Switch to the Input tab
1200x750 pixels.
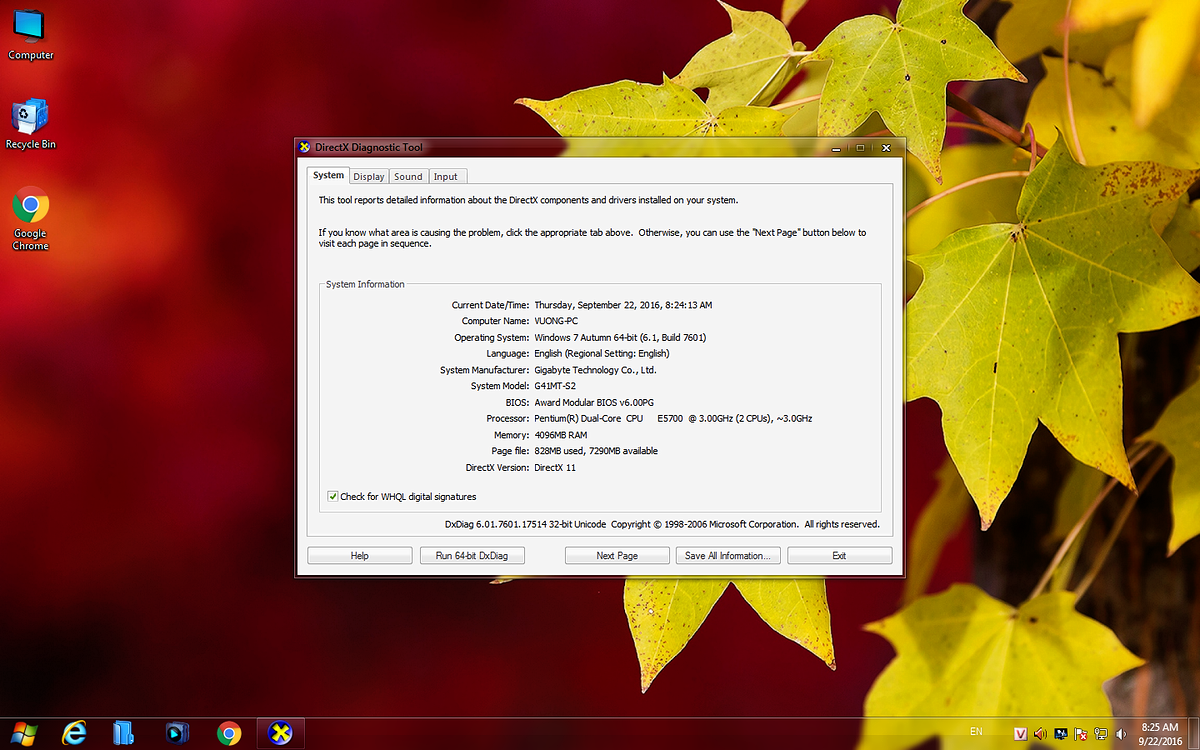446,177
